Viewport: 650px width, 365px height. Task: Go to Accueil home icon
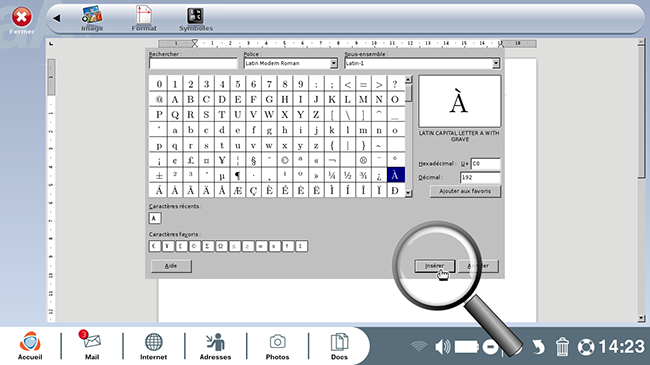[30, 345]
